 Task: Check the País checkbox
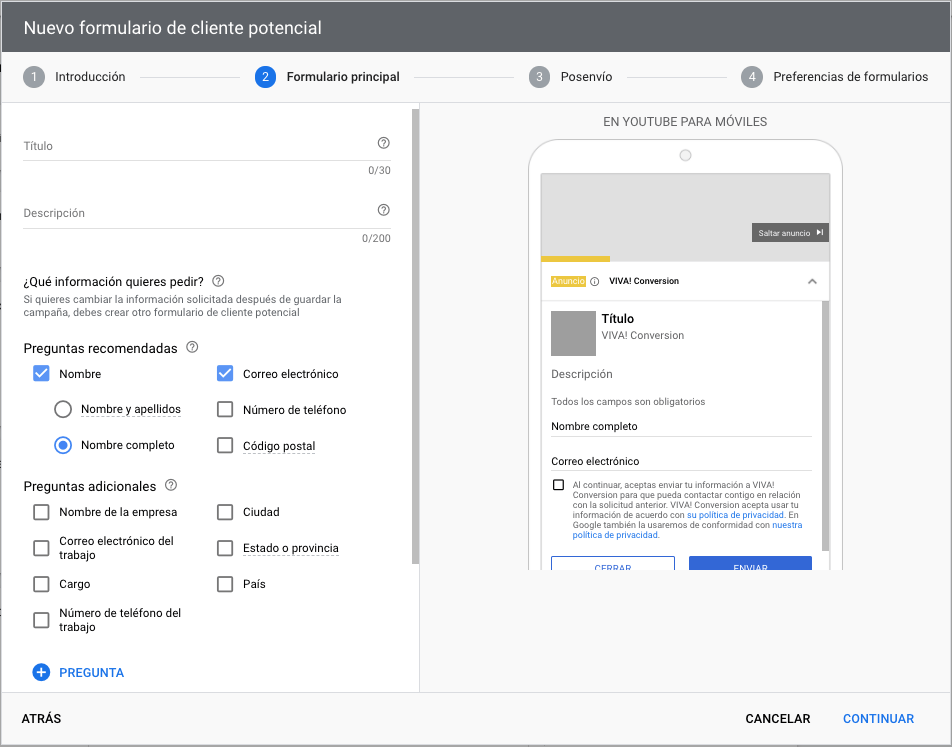coord(225,584)
